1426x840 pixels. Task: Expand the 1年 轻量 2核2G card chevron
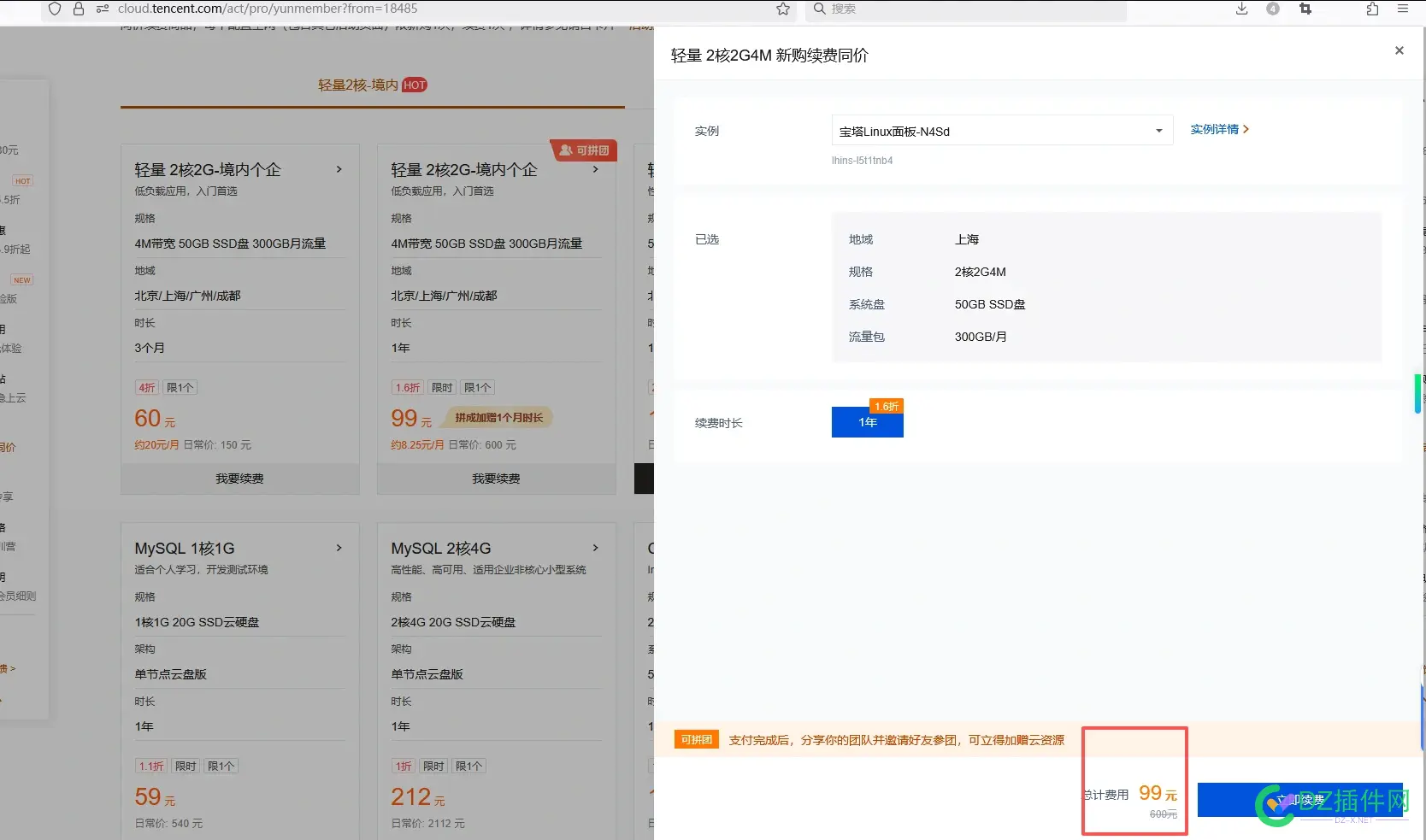tap(596, 169)
